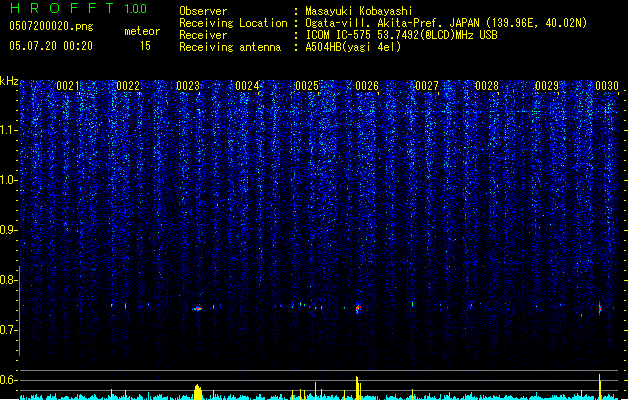The width and height of the screenshot is (629, 400).
Task: Click the time marker 0027
Action: coord(427,86)
